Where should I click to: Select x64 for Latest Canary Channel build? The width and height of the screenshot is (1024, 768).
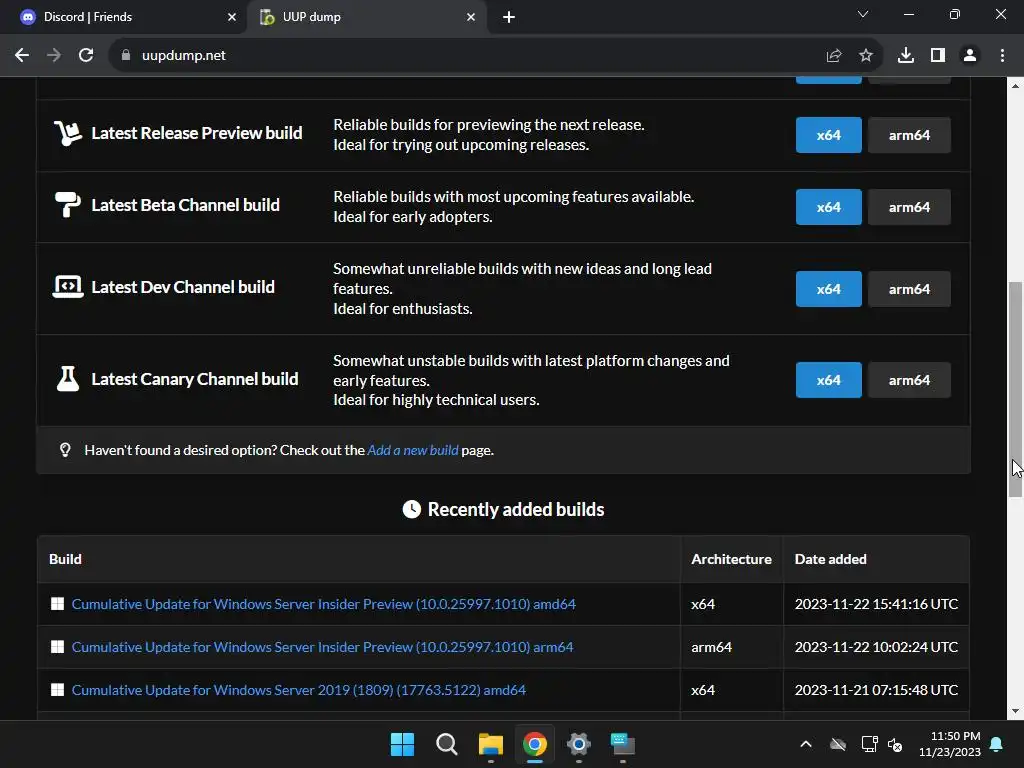pos(828,380)
